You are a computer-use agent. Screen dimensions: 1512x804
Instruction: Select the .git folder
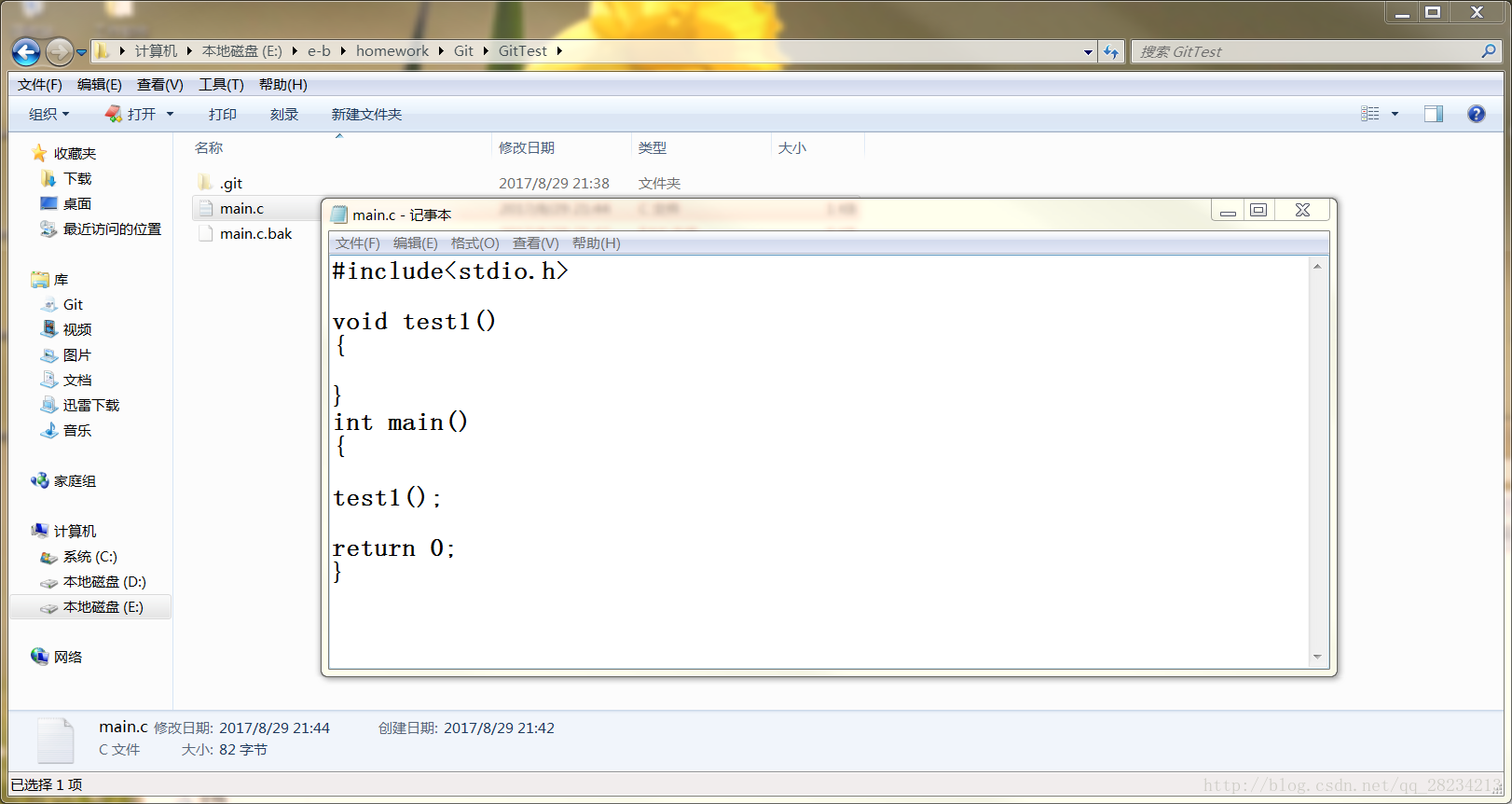pyautogui.click(x=231, y=183)
